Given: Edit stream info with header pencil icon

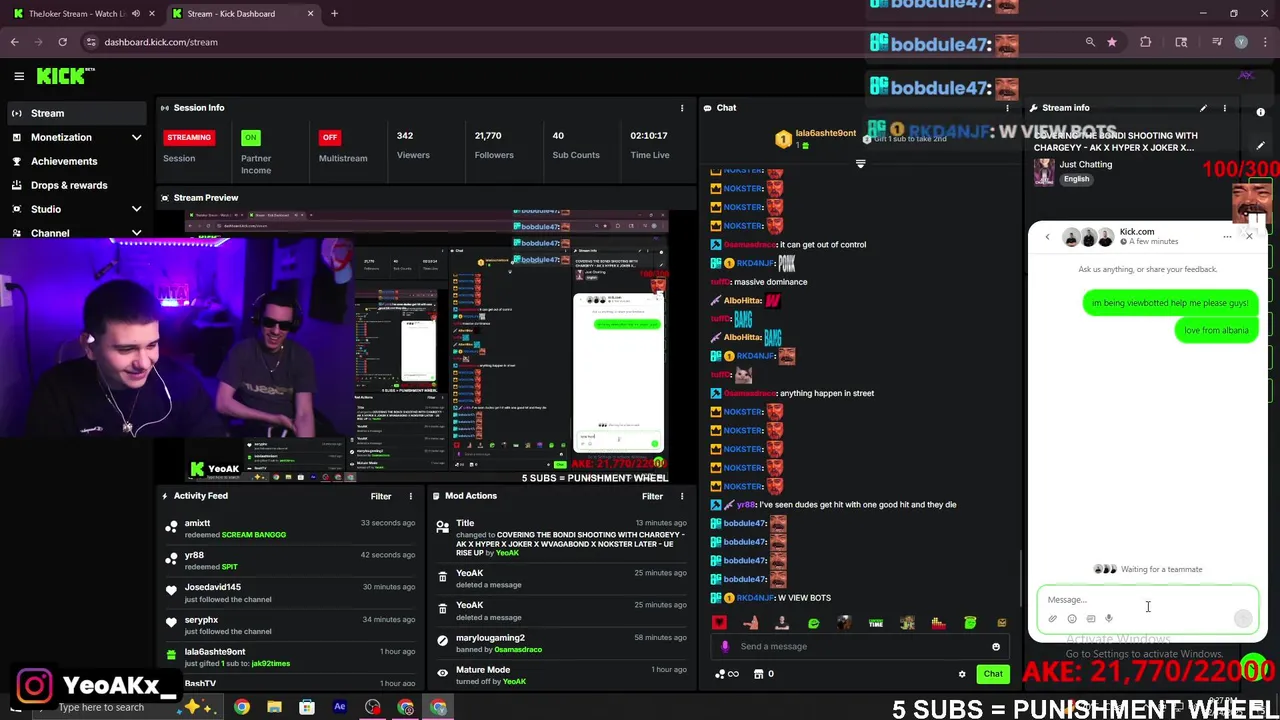Looking at the screenshot, I should click(1203, 108).
